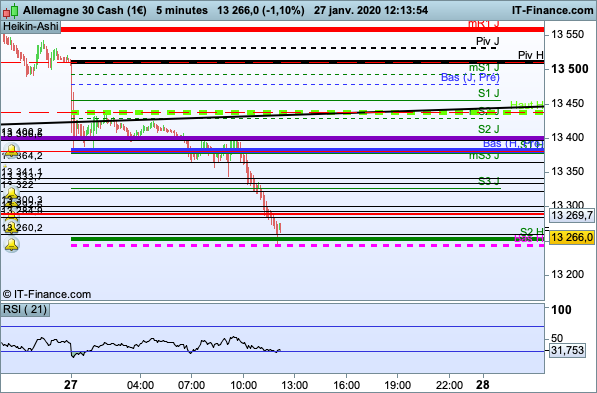The width and height of the screenshot is (597, 393).
Task: Click the alert bell overlapping the 13 260,2 label
Action: pyautogui.click(x=11, y=227)
